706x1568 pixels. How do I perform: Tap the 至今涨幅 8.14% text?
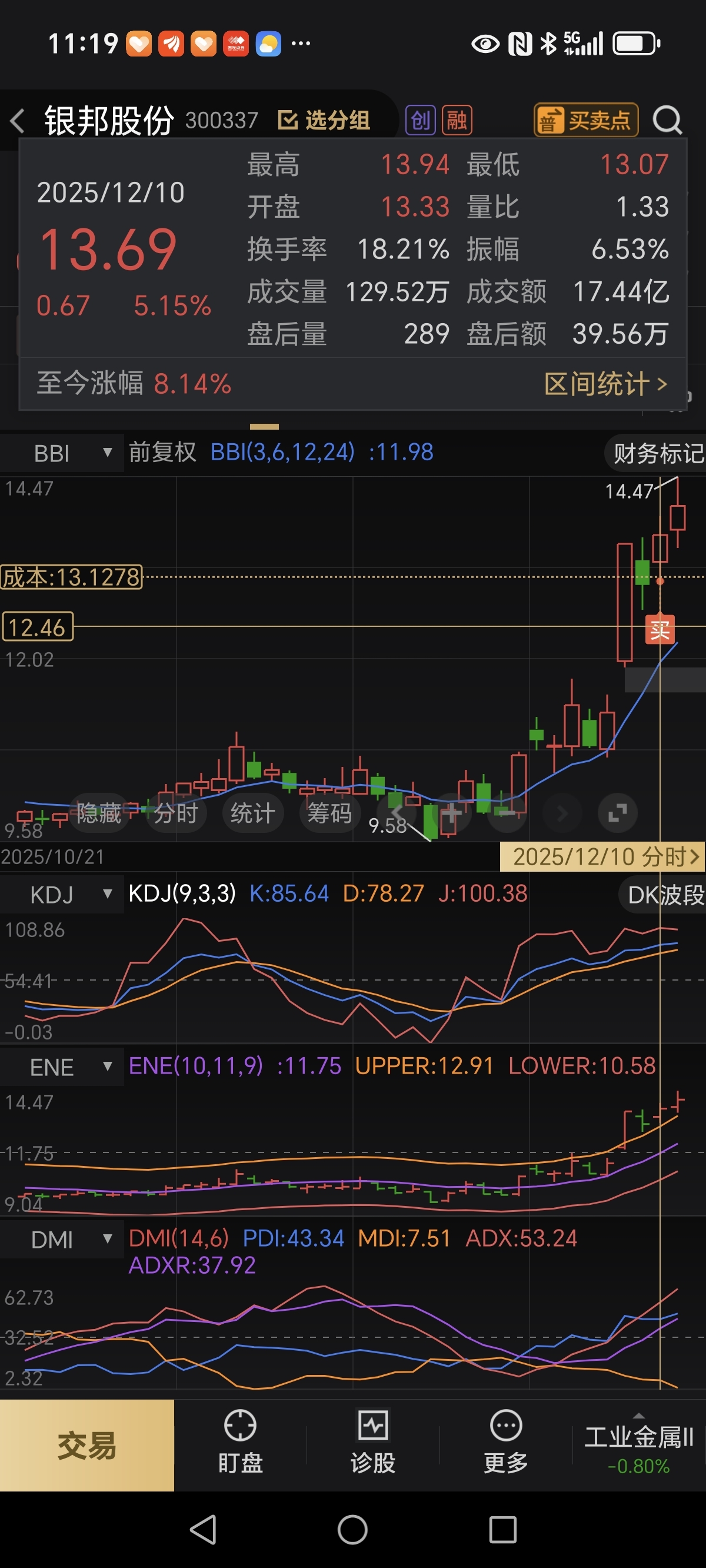coord(134,384)
